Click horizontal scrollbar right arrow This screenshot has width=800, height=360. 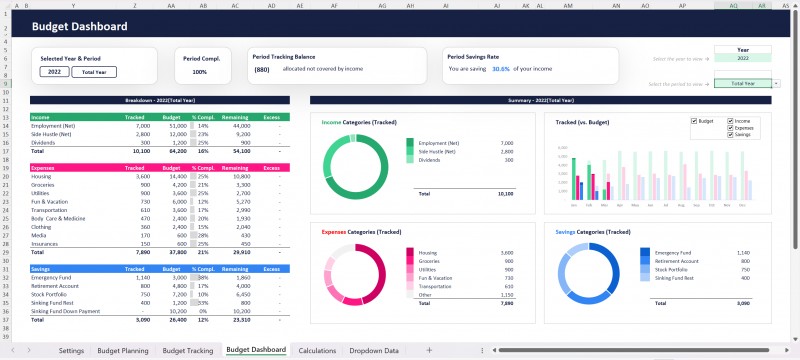point(788,350)
